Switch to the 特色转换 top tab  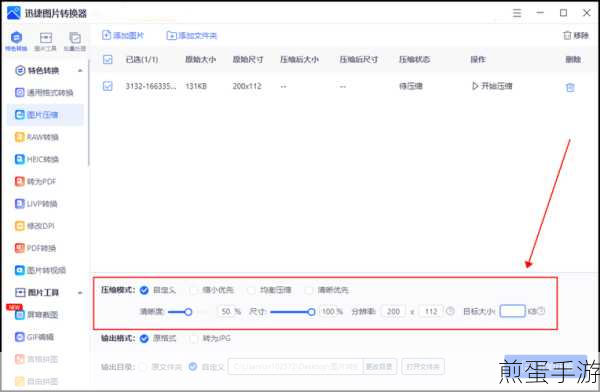pos(16,41)
